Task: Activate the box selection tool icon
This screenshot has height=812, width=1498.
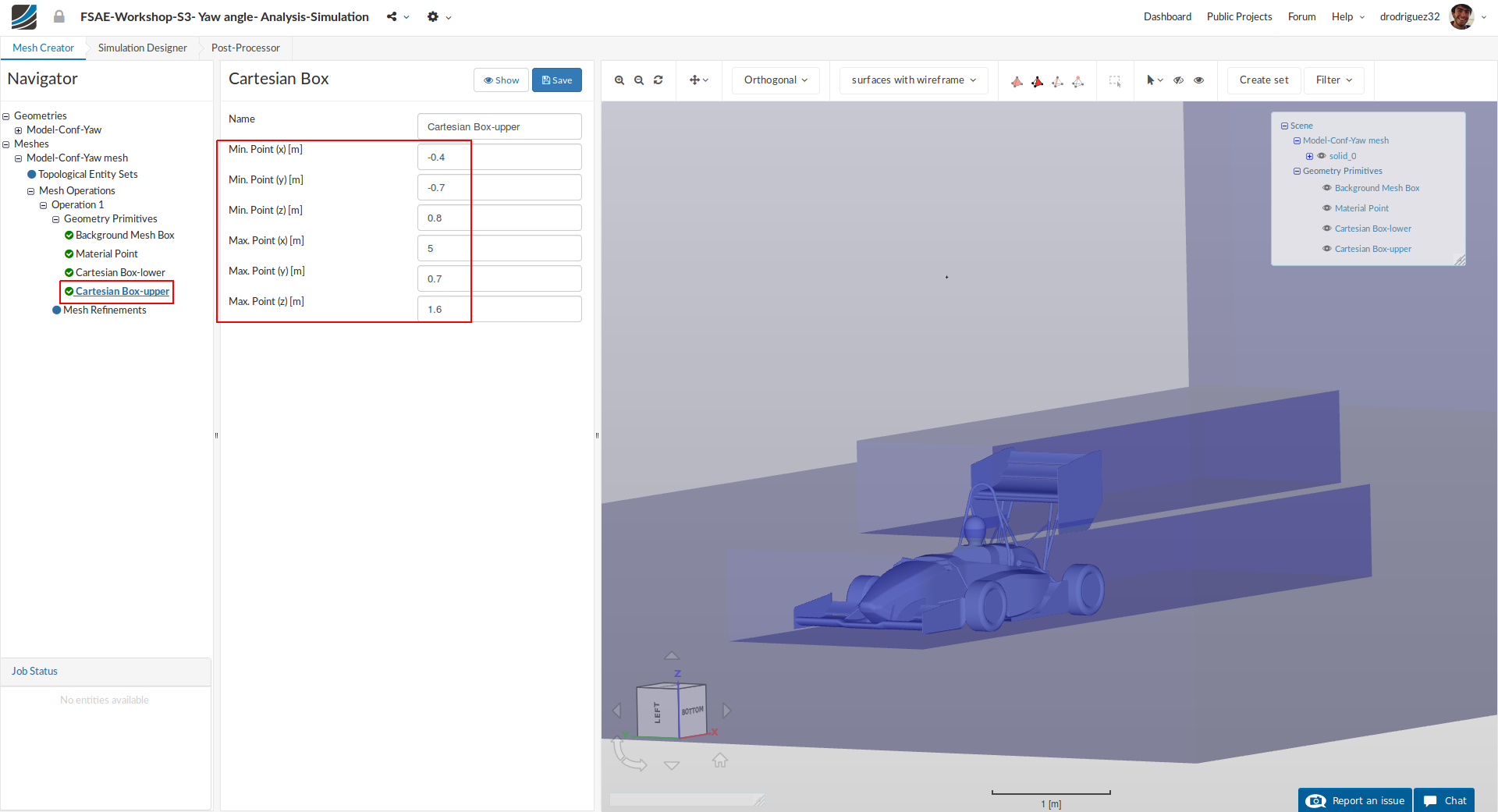Action: pyautogui.click(x=1115, y=80)
